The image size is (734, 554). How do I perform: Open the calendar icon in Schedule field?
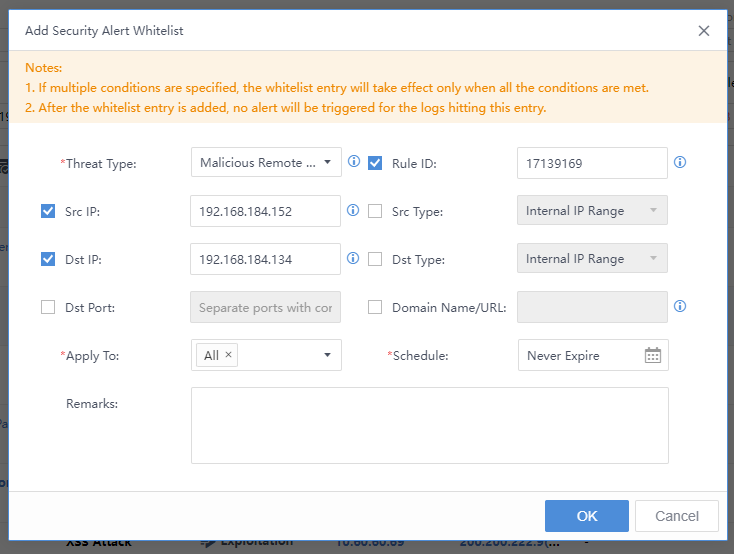click(x=652, y=355)
